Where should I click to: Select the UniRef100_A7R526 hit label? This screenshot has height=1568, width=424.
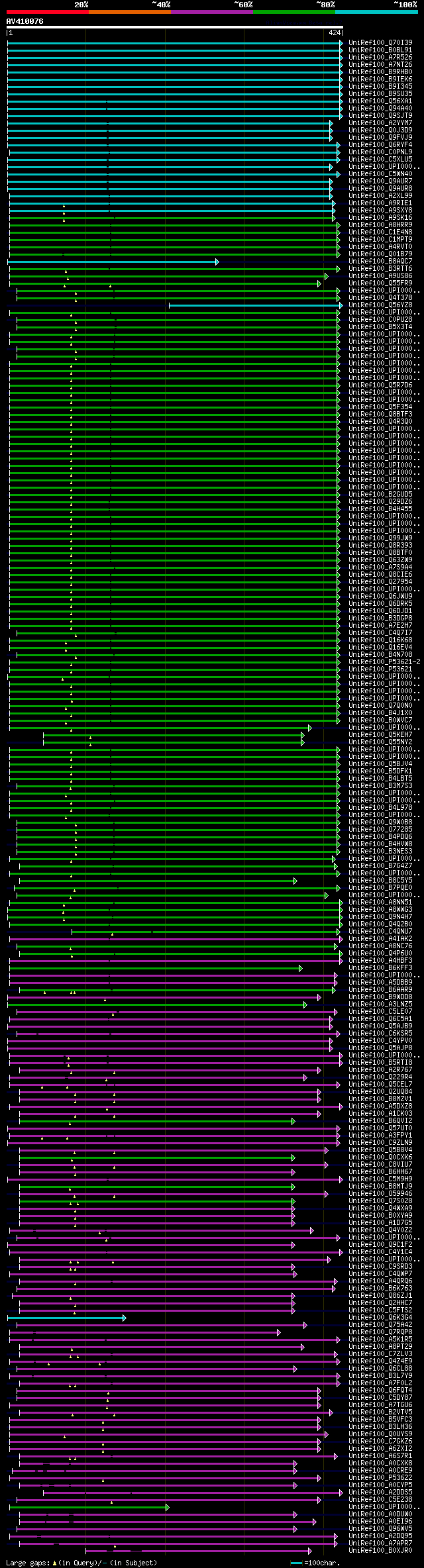point(380,57)
